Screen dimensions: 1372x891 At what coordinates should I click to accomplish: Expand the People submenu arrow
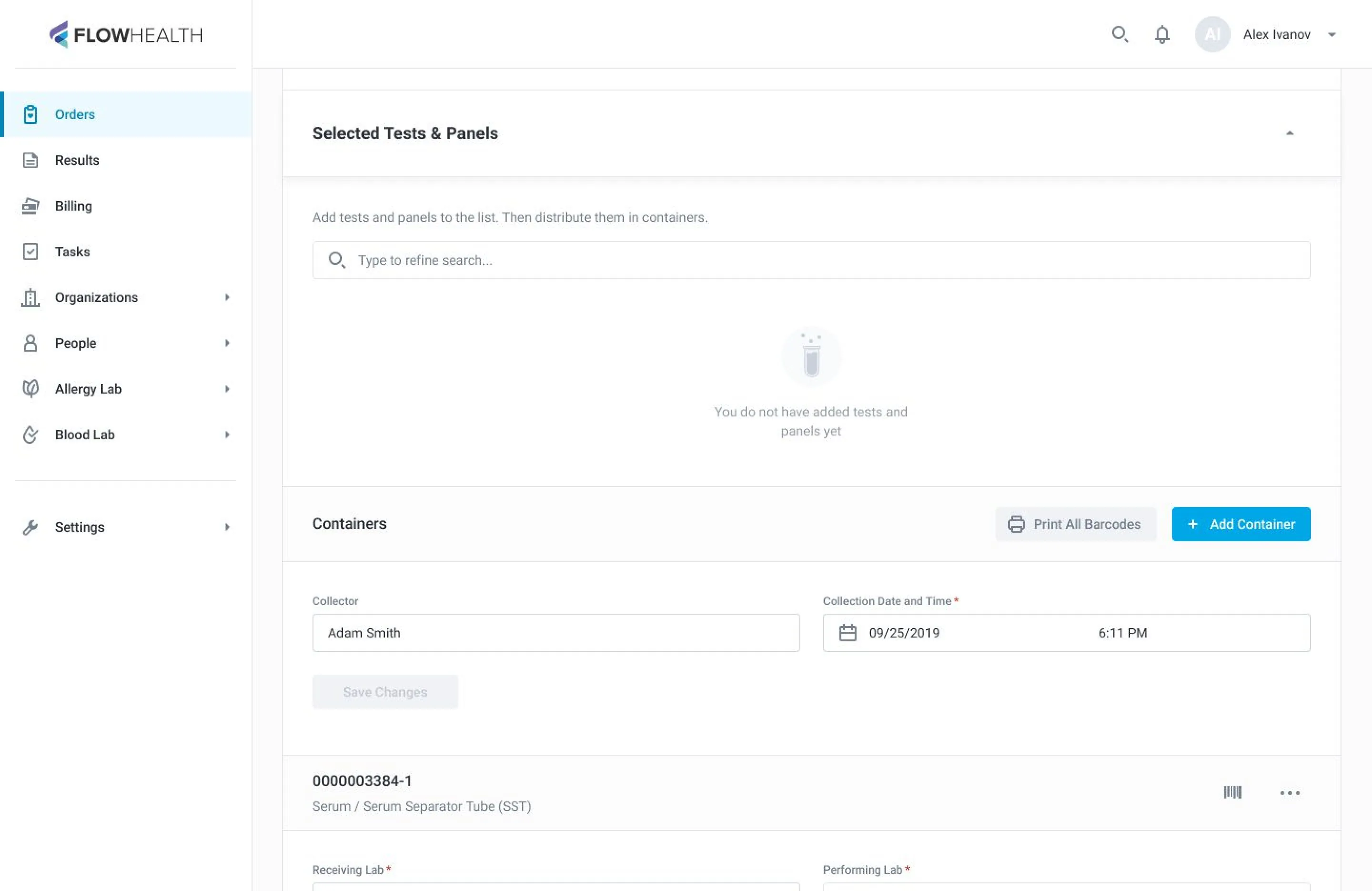pos(227,343)
